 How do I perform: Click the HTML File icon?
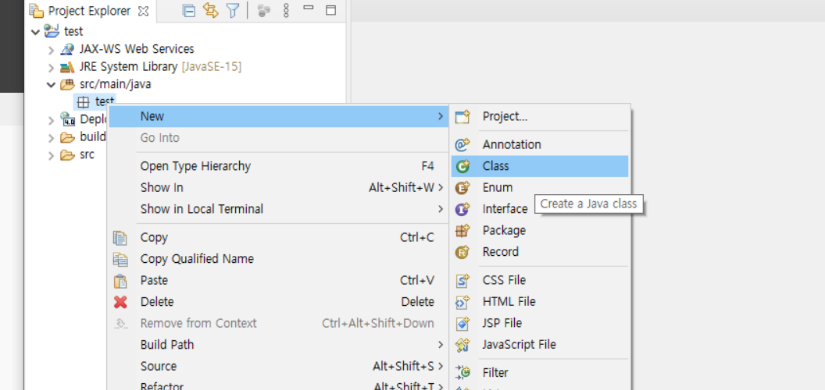pyautogui.click(x=462, y=302)
